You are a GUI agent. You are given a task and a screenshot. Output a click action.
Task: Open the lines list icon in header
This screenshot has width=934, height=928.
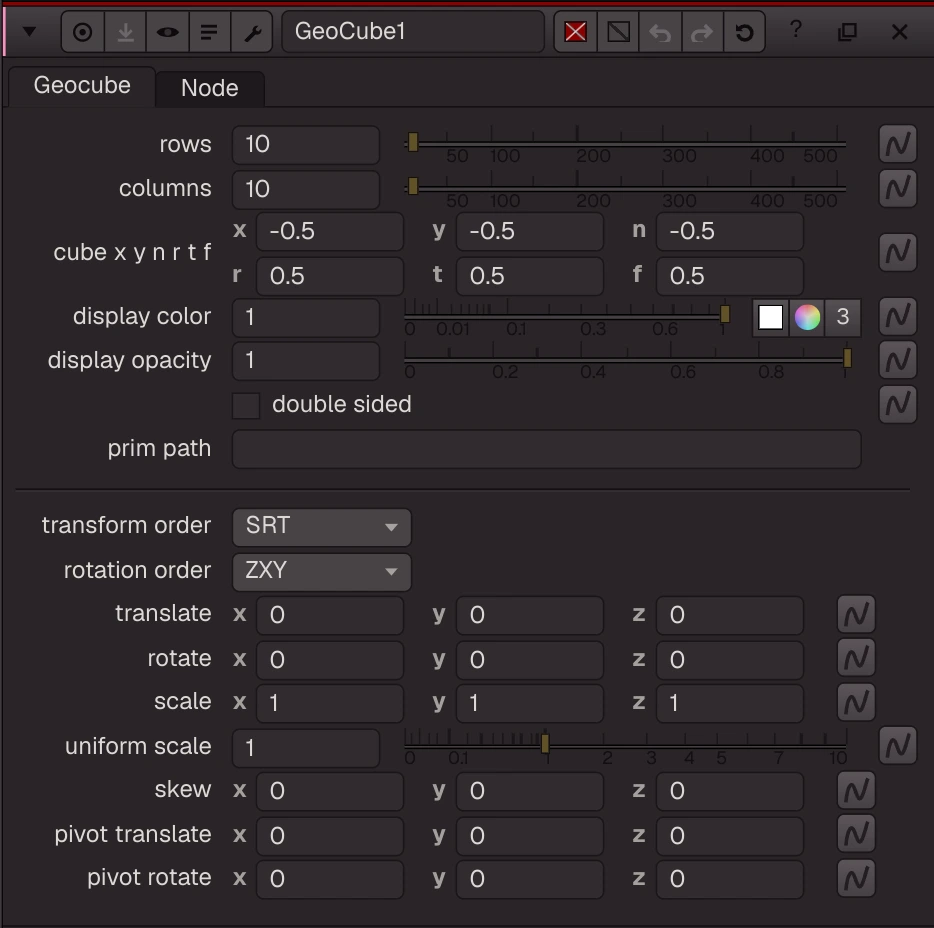point(209,32)
